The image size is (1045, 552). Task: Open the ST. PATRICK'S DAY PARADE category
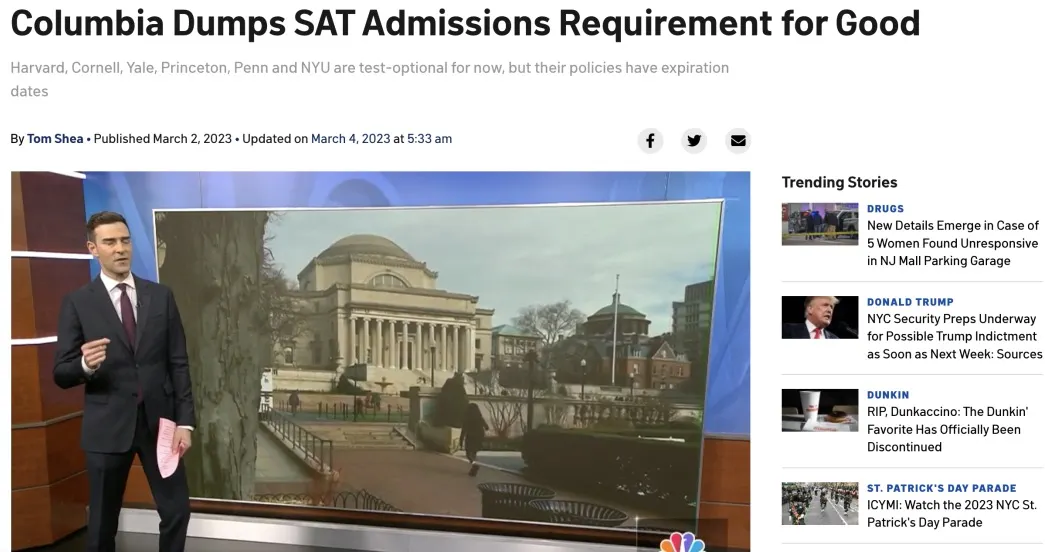tap(941, 488)
